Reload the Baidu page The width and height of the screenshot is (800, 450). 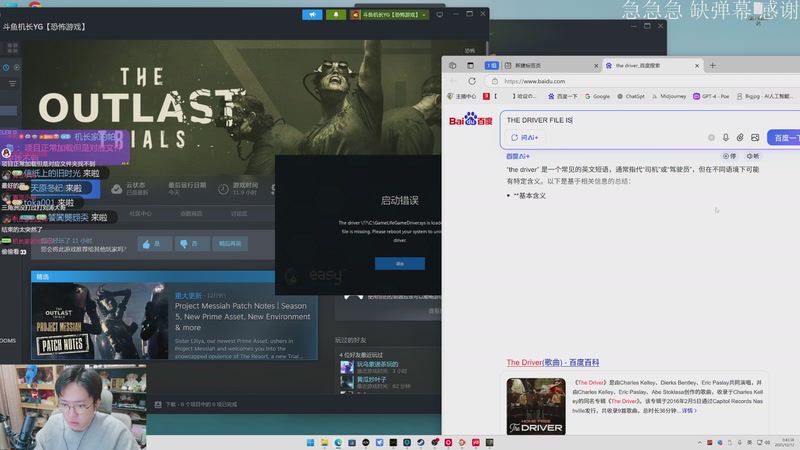[x=472, y=81]
